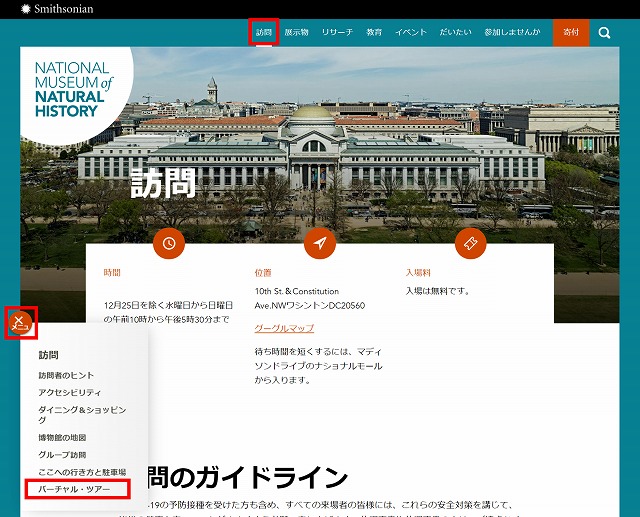The image size is (640, 517).
Task: Click the 時間 section label
Action: tap(112, 273)
